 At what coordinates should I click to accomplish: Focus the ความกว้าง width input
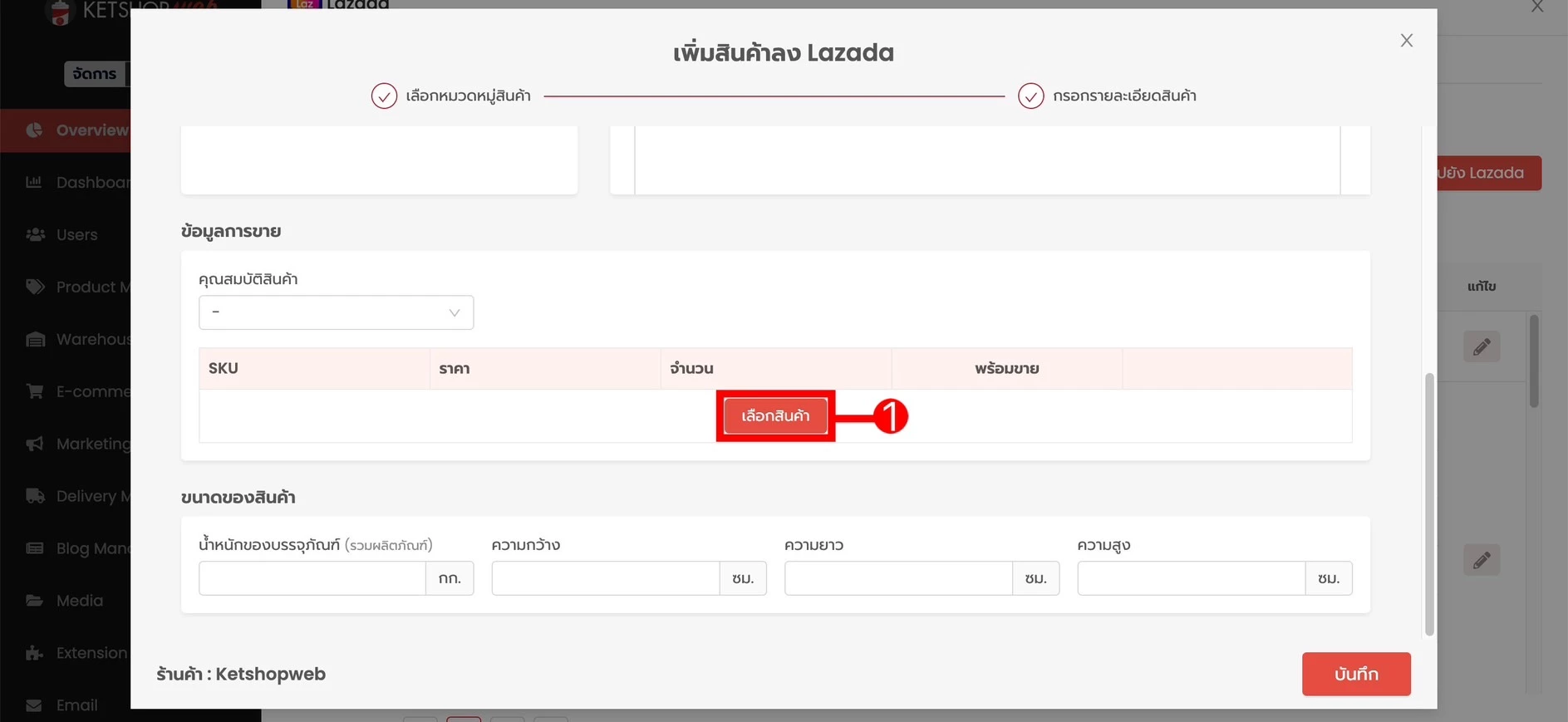605,578
